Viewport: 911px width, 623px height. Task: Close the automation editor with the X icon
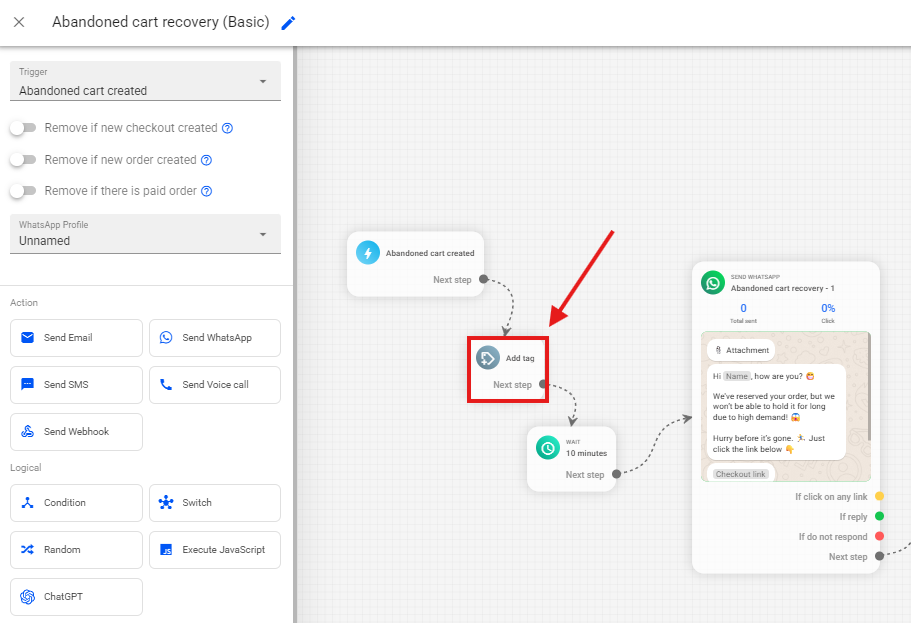[x=19, y=22]
